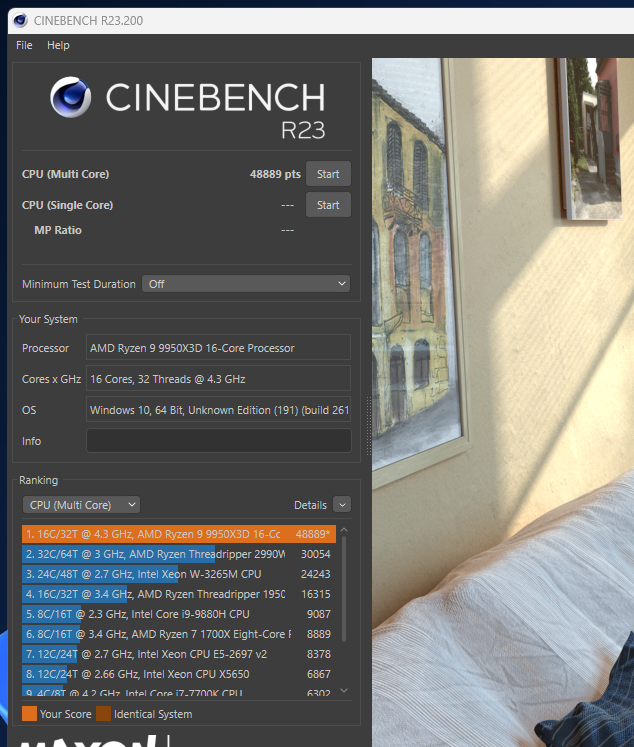The height and width of the screenshot is (747, 634).
Task: Select the Intel Core i9-9880H ranking row
Action: tap(179, 614)
